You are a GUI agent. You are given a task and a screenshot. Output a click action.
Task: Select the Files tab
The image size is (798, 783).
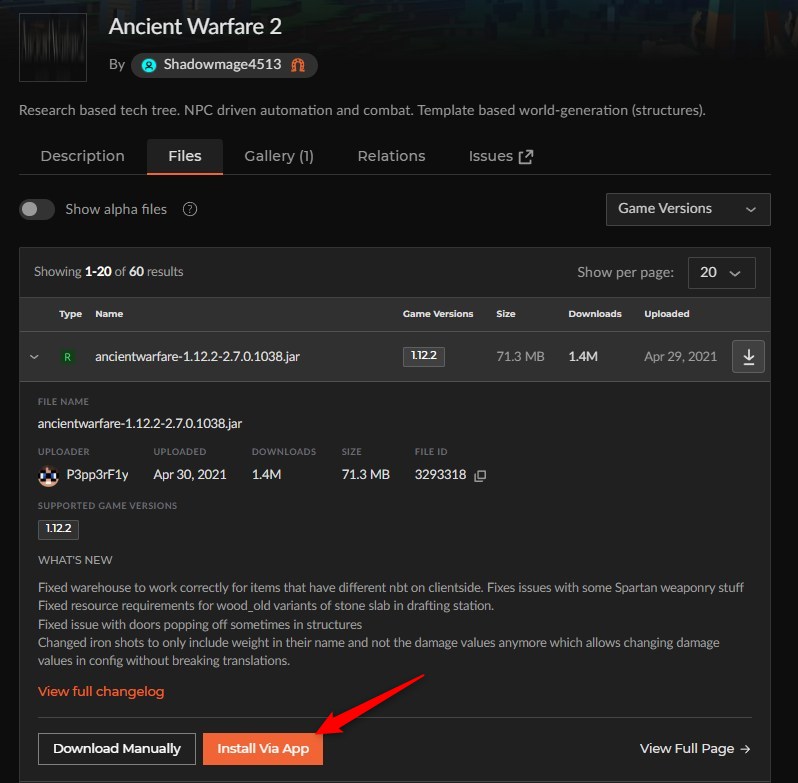(x=185, y=156)
